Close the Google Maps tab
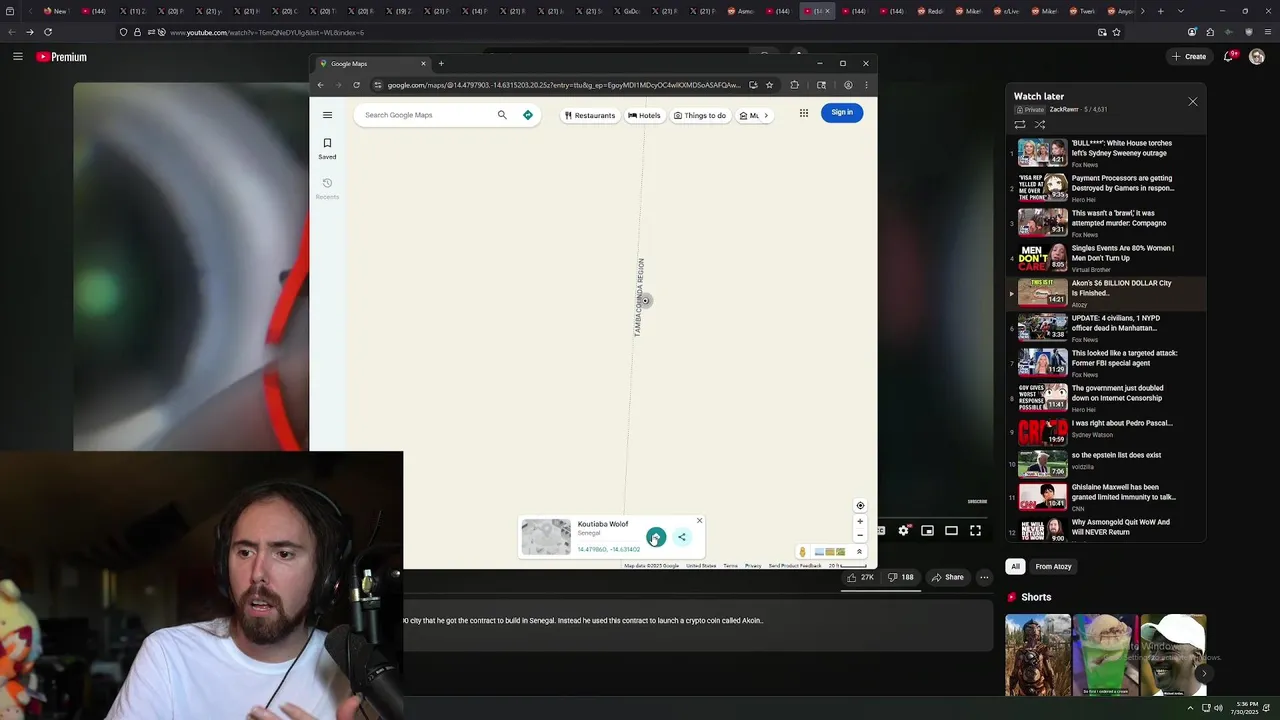1280x720 pixels. click(423, 64)
